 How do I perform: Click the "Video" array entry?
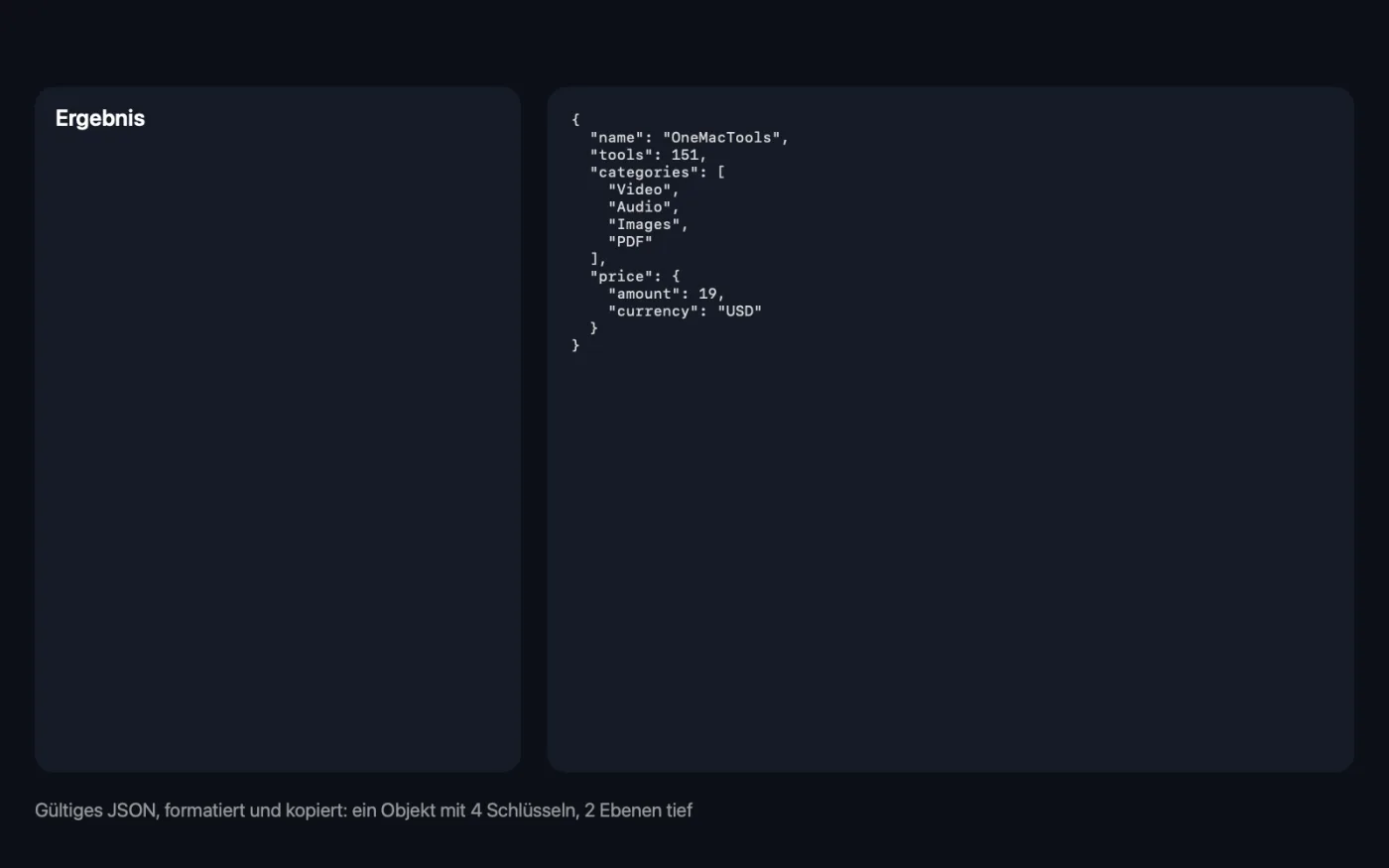click(x=644, y=189)
